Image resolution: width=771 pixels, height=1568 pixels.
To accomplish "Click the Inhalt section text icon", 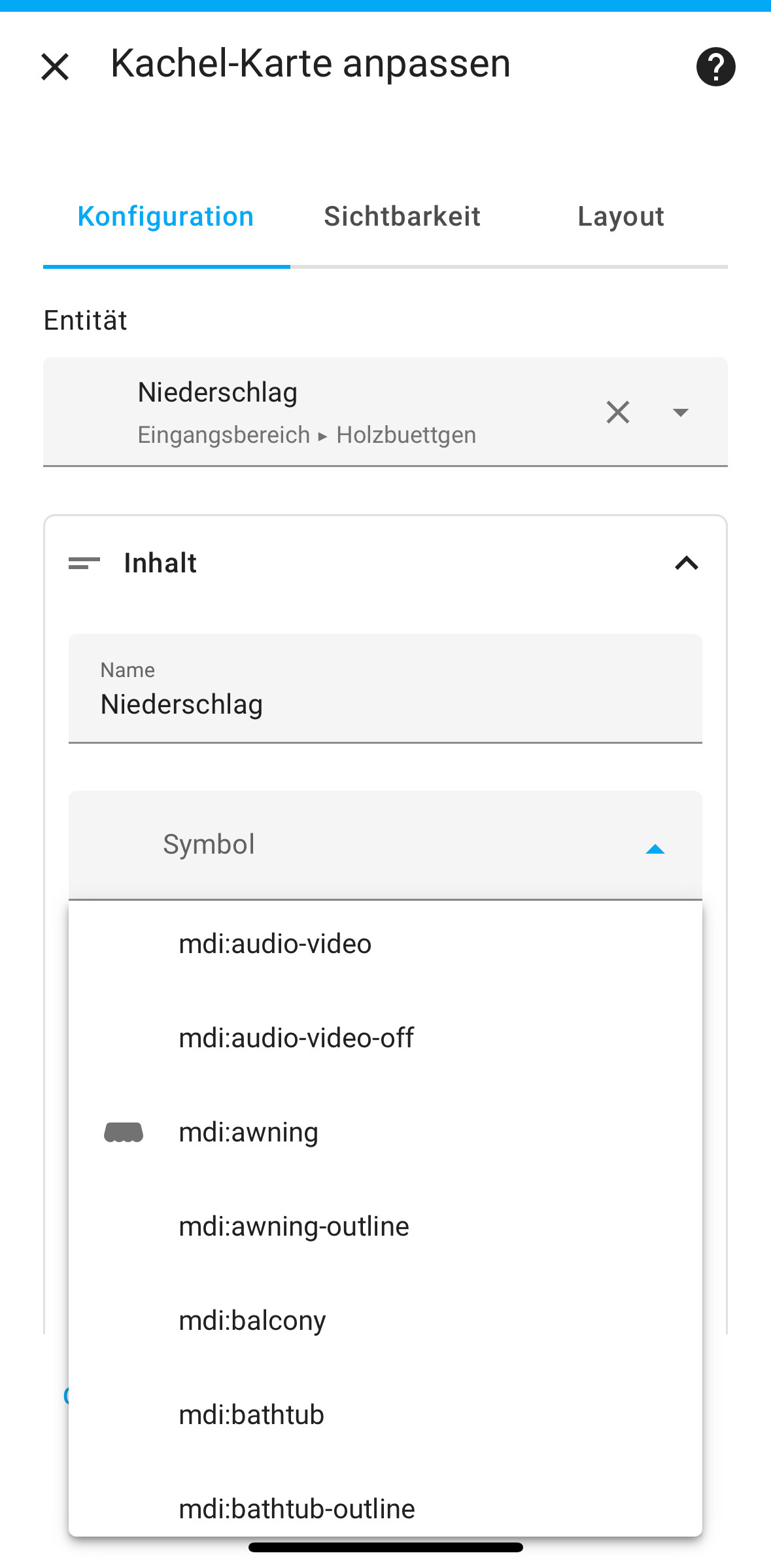I will [x=84, y=563].
